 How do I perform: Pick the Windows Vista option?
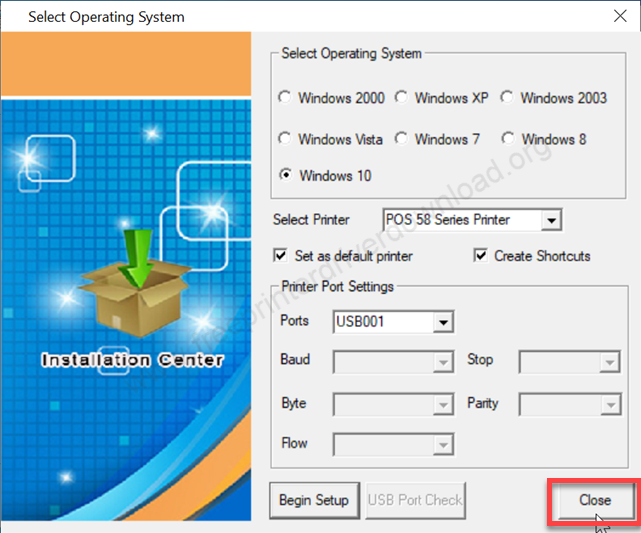285,139
